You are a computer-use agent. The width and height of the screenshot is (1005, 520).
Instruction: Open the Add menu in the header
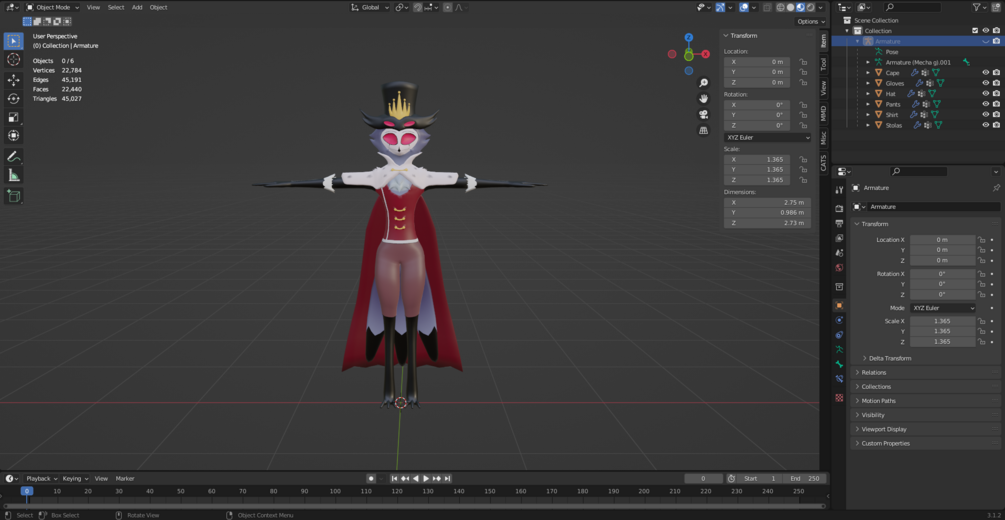point(137,7)
